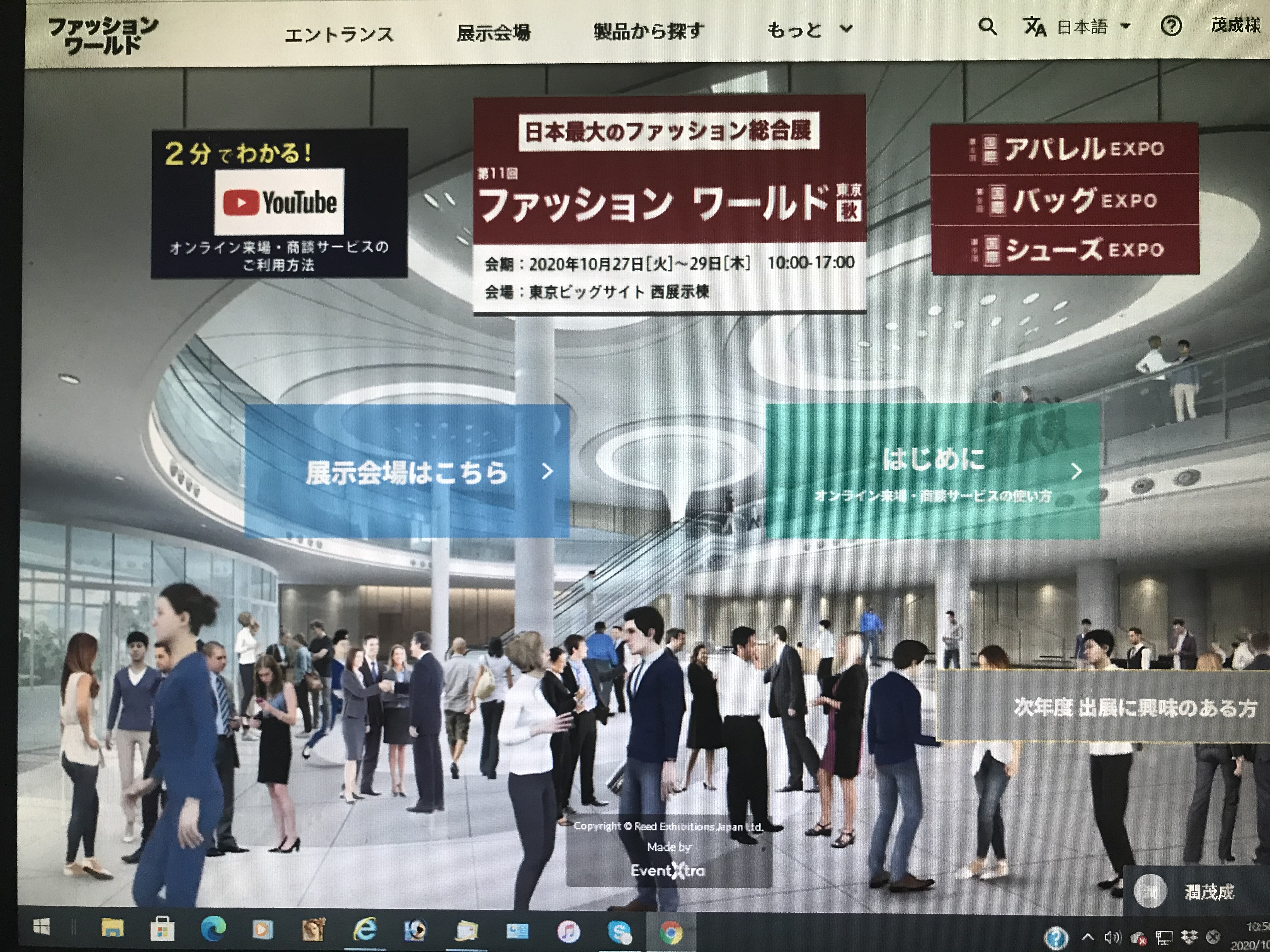This screenshot has width=1270, height=952.
Task: Select 製品から探す in the navigation
Action: [x=648, y=31]
